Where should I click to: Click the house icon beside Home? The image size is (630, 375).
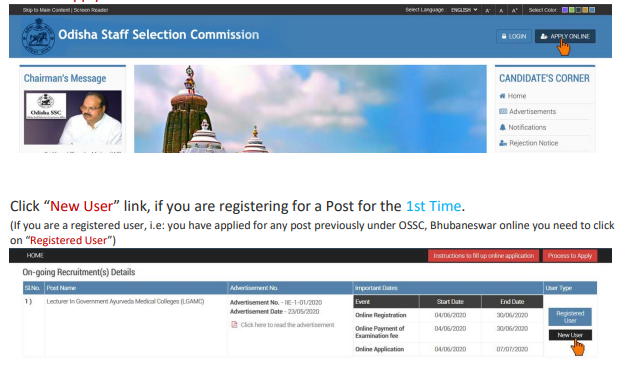502,96
